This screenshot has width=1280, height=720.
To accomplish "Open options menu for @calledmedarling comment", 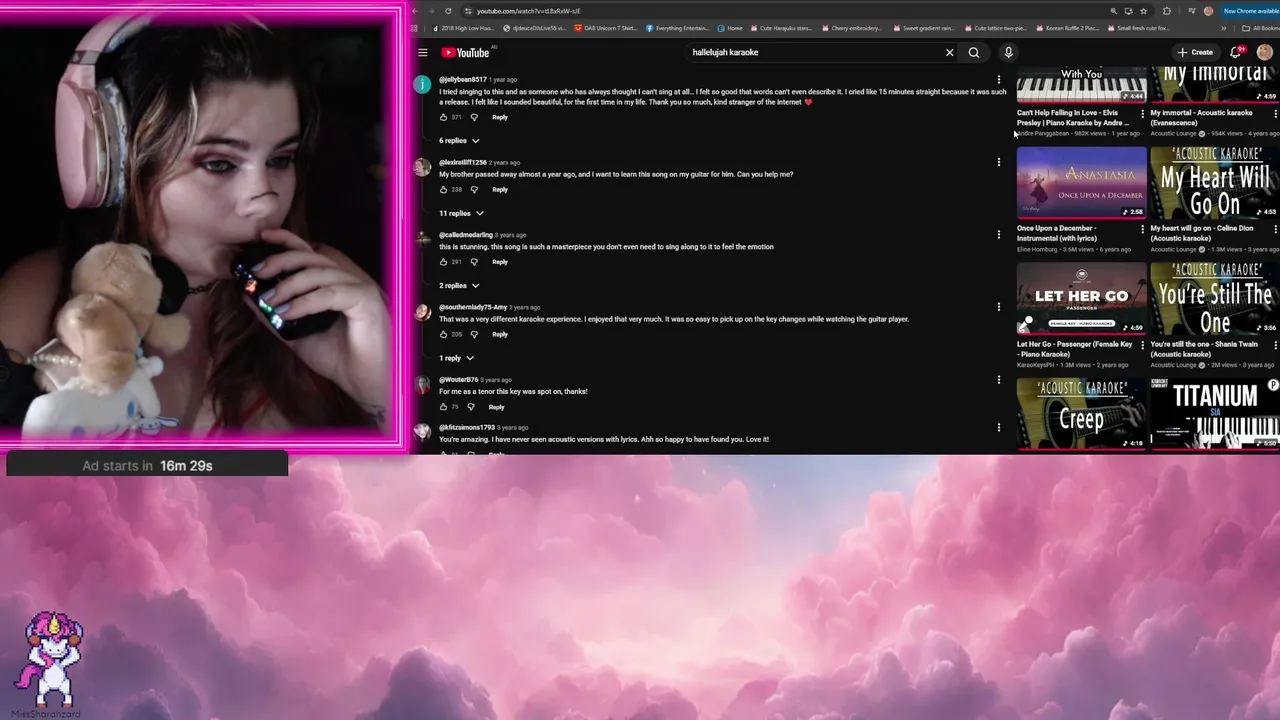I will 998,234.
